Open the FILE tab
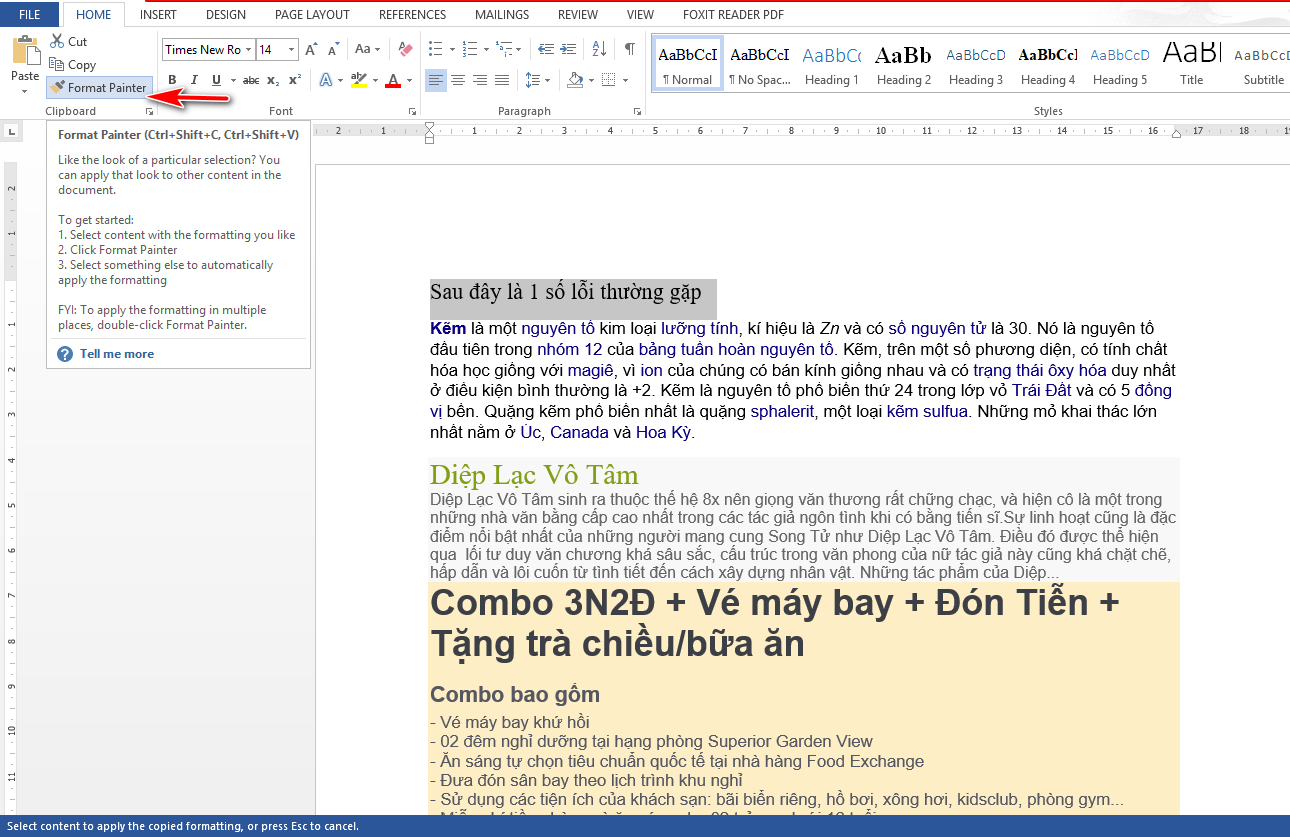 click(x=30, y=15)
